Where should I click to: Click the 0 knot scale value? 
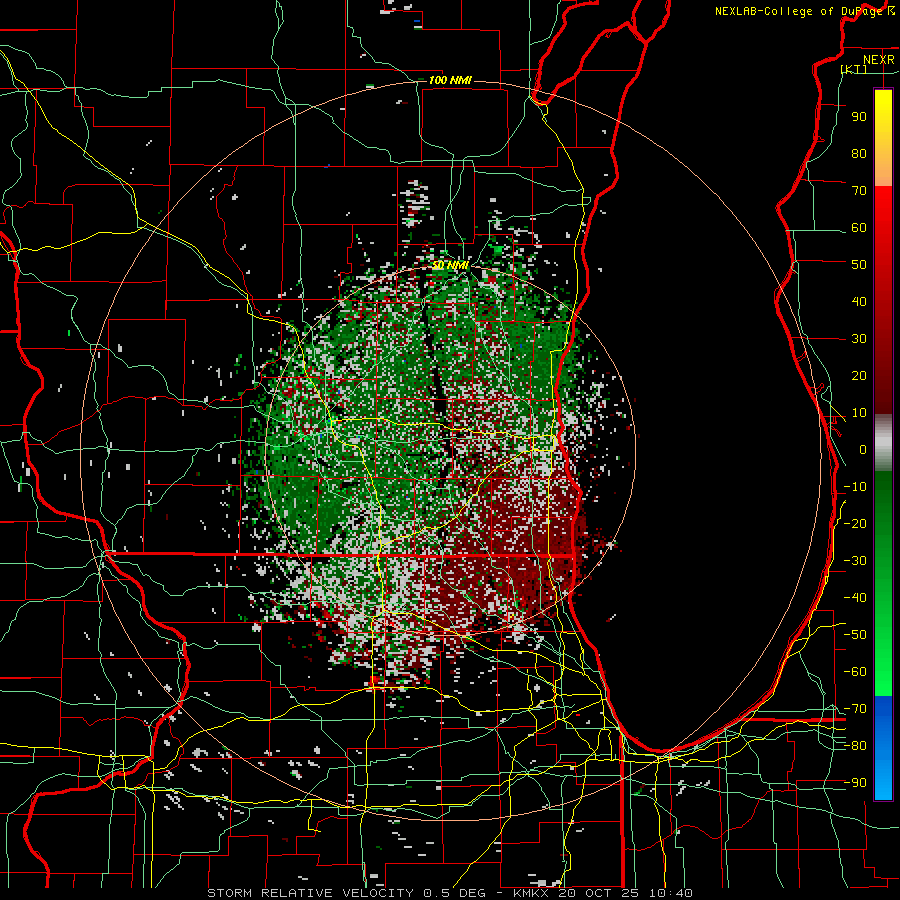[863, 449]
